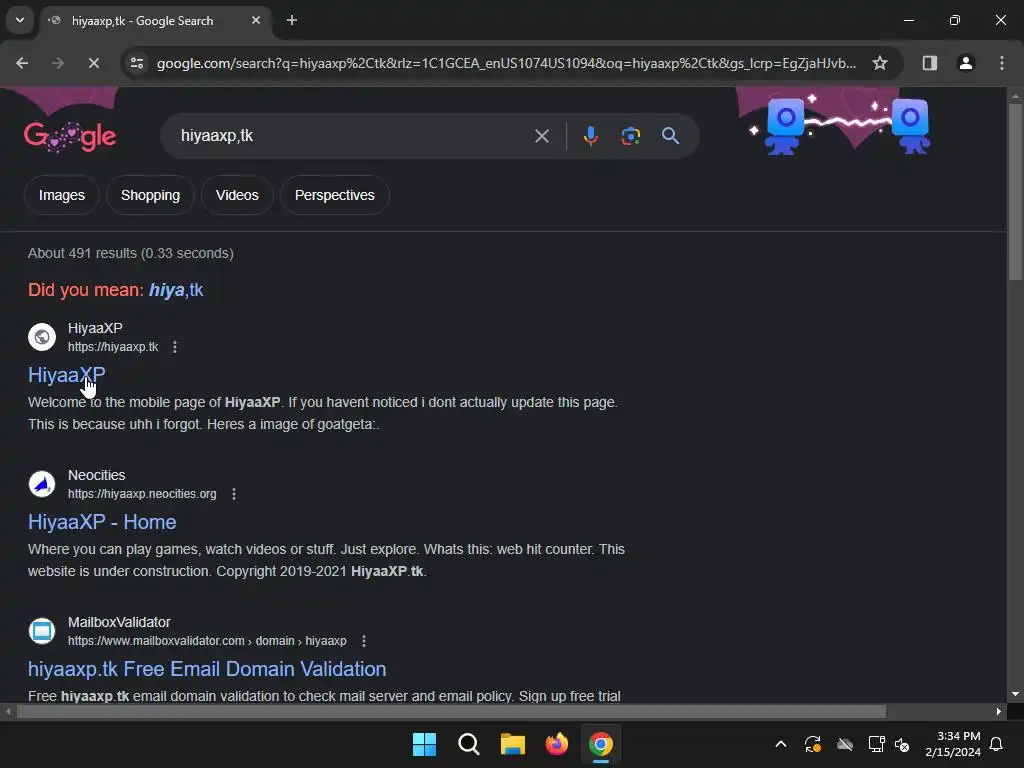Open the taskbar clock and date
Screen dimensions: 1024x768
[953, 744]
